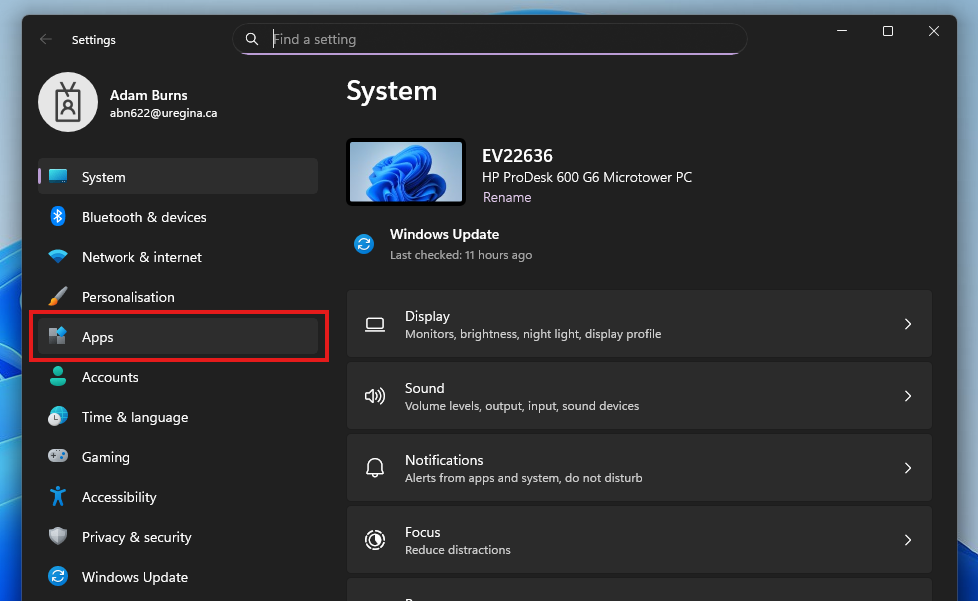Click the Rename link for the PC
Viewport: 978px width, 601px height.
point(507,197)
